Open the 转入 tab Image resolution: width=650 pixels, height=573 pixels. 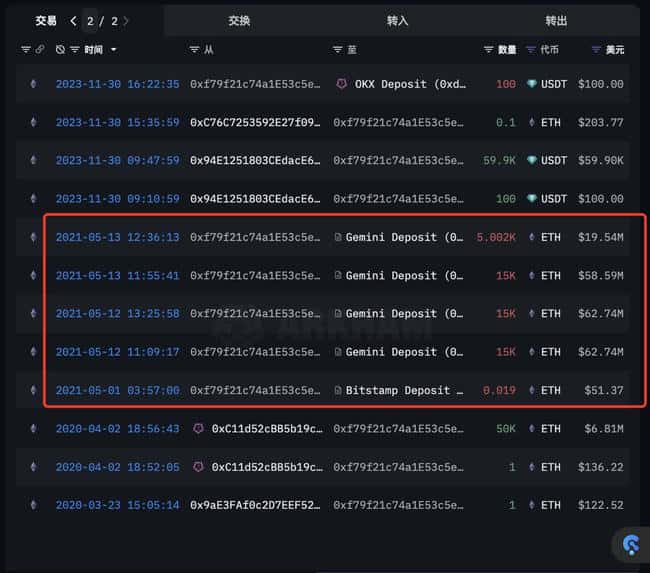398,21
